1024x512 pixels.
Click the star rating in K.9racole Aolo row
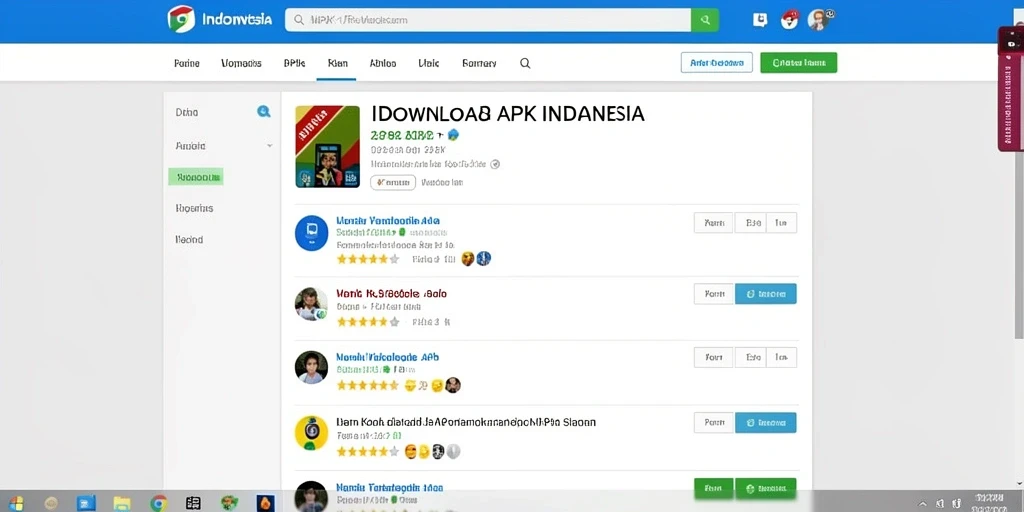(x=368, y=322)
